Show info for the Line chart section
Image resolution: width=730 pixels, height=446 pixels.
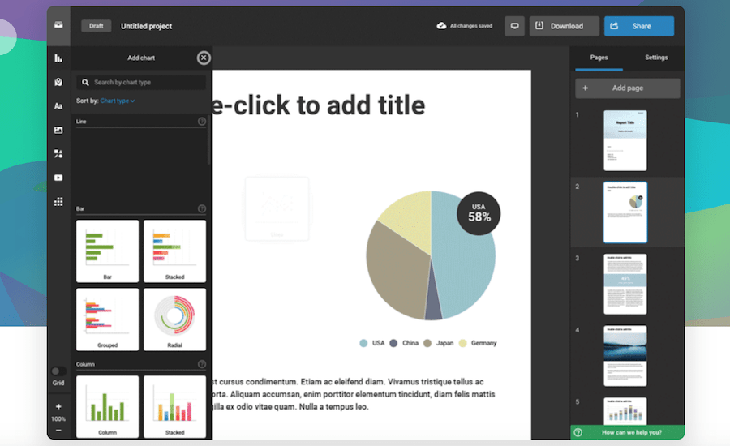point(202,122)
